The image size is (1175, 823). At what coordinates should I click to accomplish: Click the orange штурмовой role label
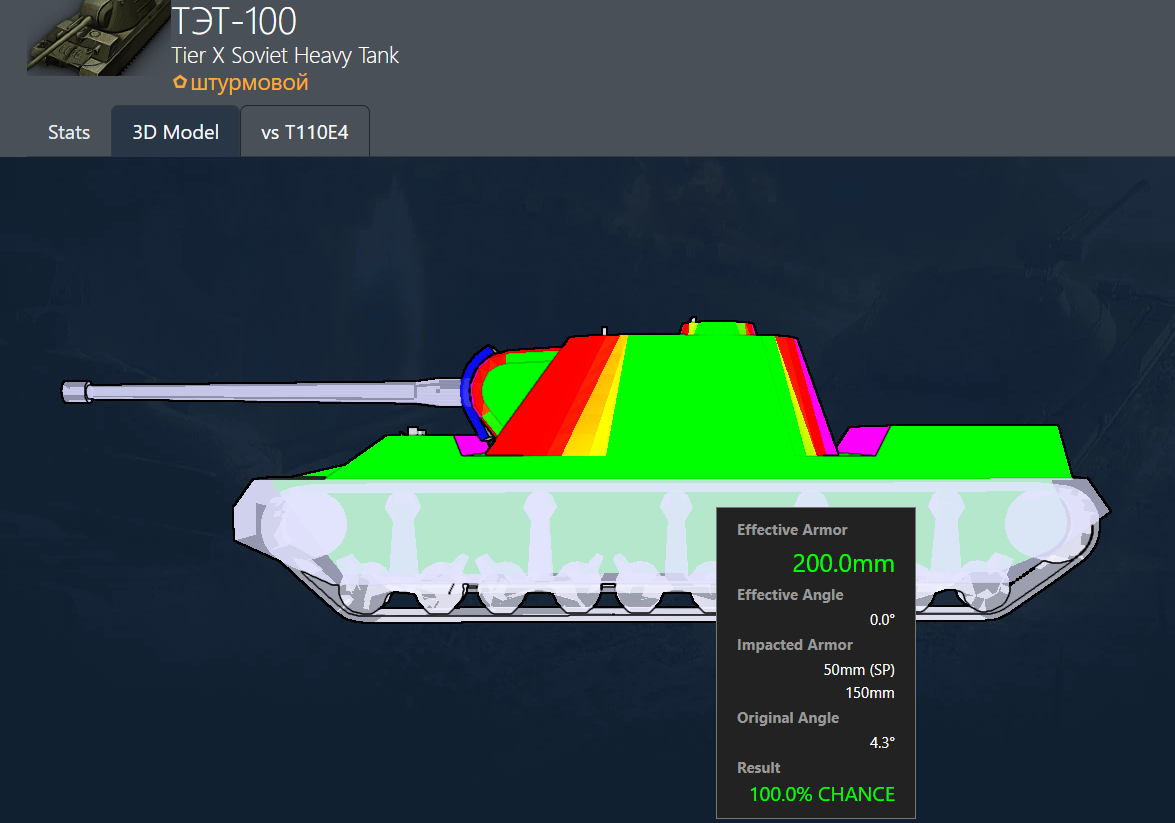pyautogui.click(x=250, y=82)
